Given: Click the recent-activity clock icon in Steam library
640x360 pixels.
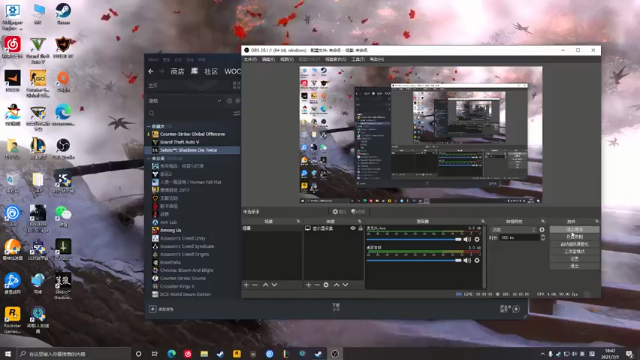Looking at the screenshot, I should [x=229, y=100].
